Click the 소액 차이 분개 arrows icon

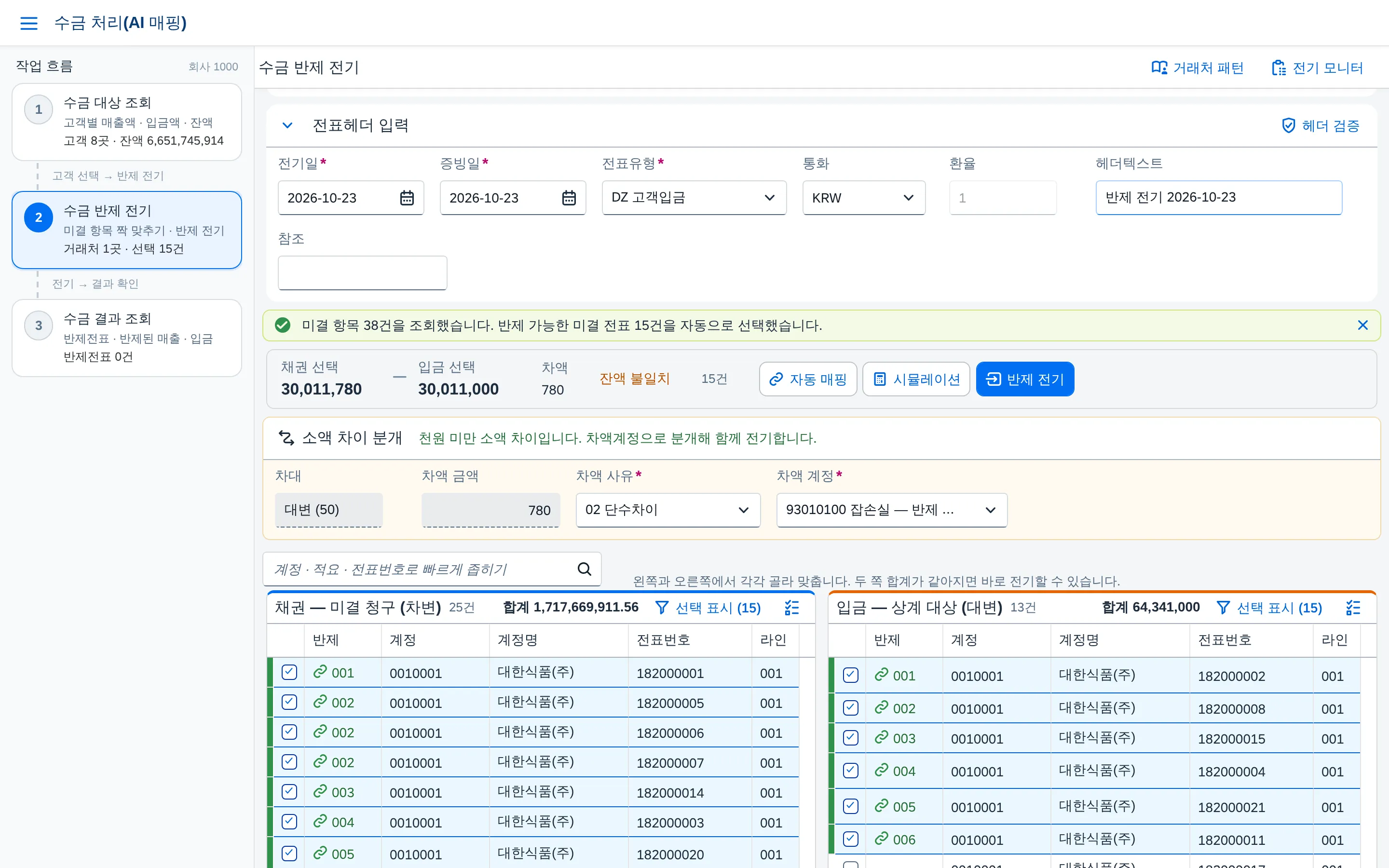pos(286,438)
